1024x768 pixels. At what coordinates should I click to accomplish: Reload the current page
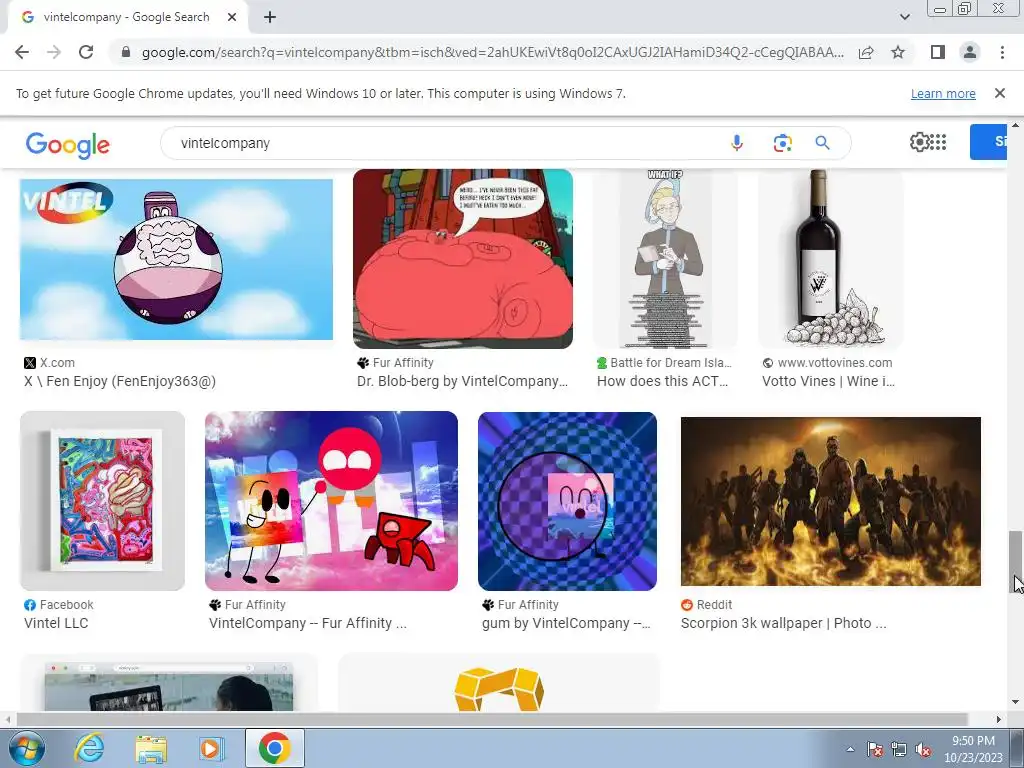pos(86,52)
